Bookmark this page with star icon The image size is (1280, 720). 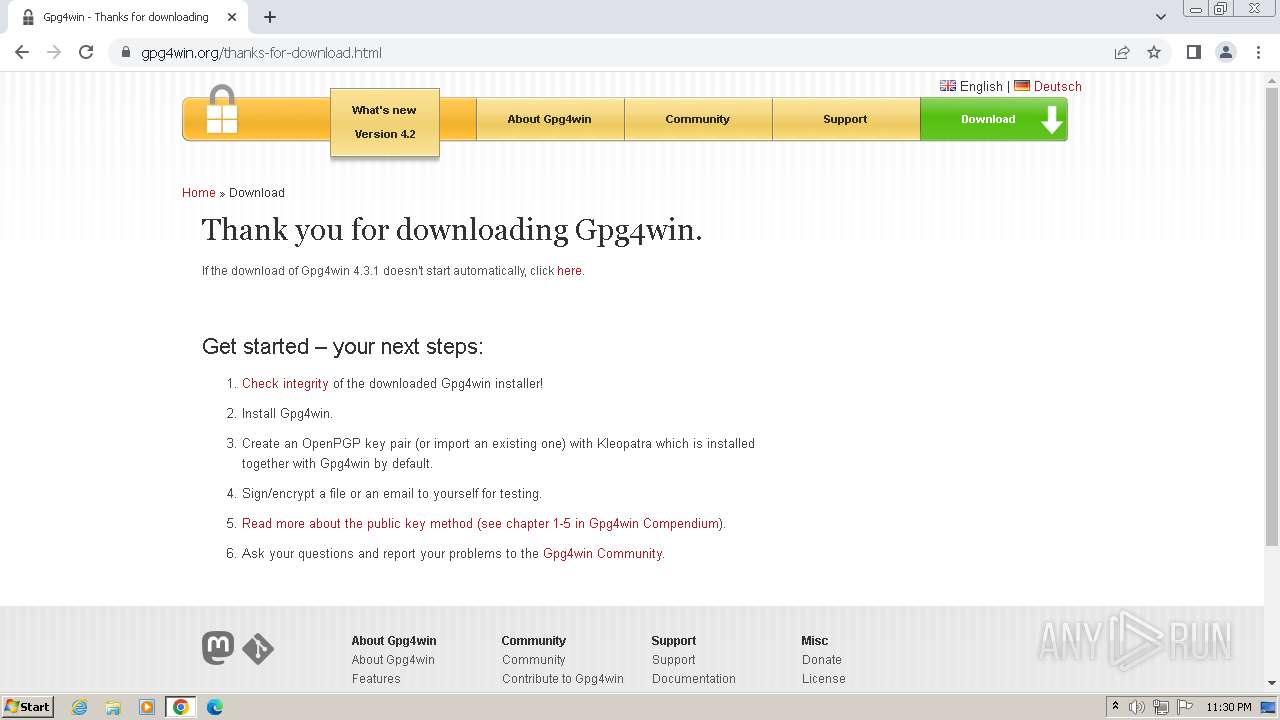[x=1154, y=53]
